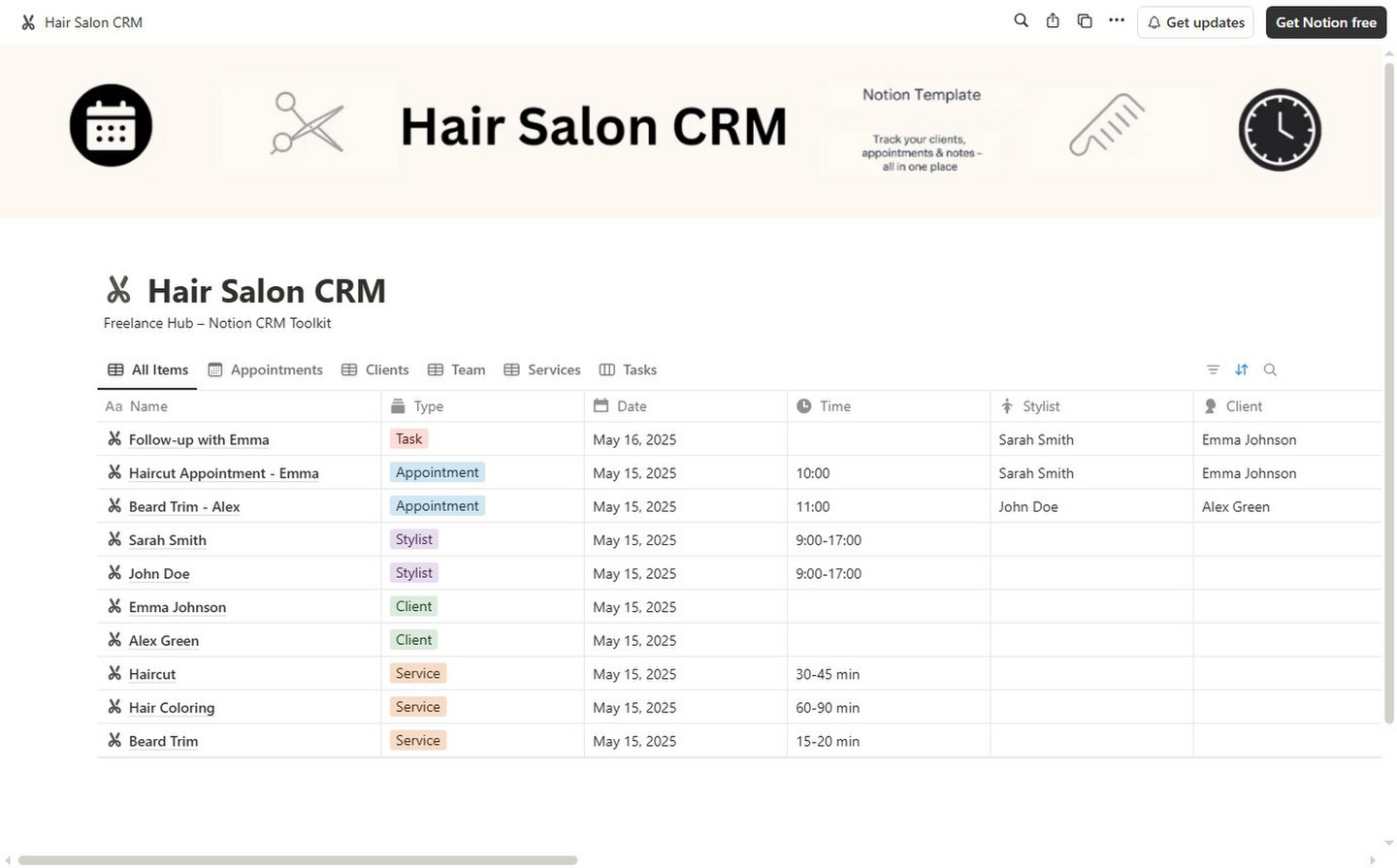Viewport: 1397px width, 868px height.
Task: Click the filter icon above the table
Action: (1213, 370)
